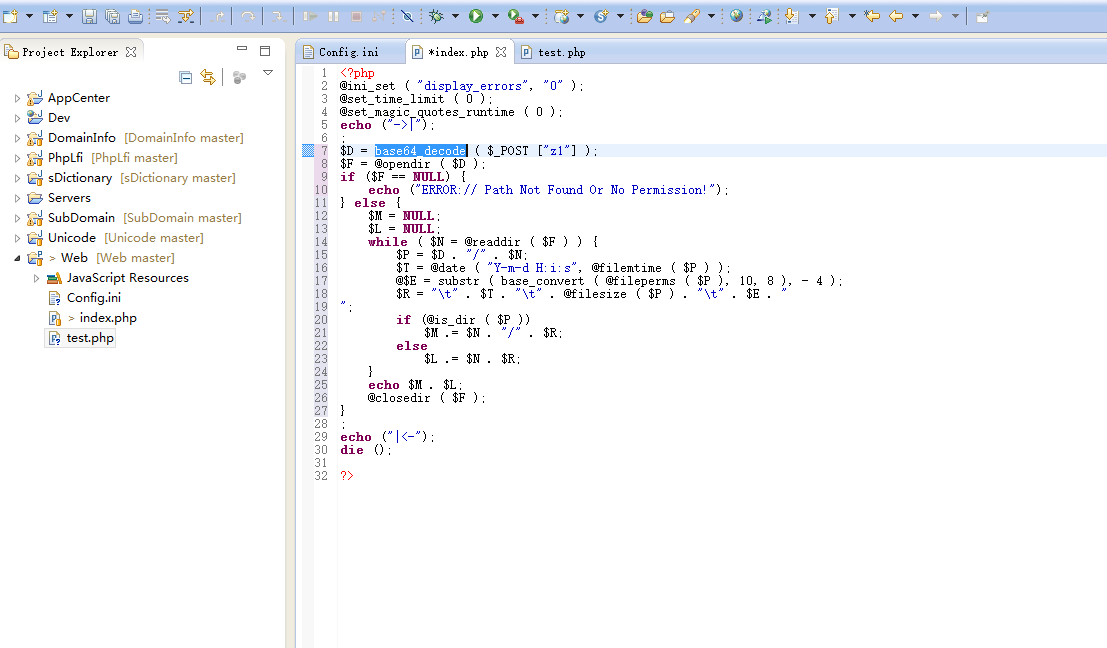Viewport: 1107px width, 648px height.
Task: Select test.php in project tree
Action: 90,338
